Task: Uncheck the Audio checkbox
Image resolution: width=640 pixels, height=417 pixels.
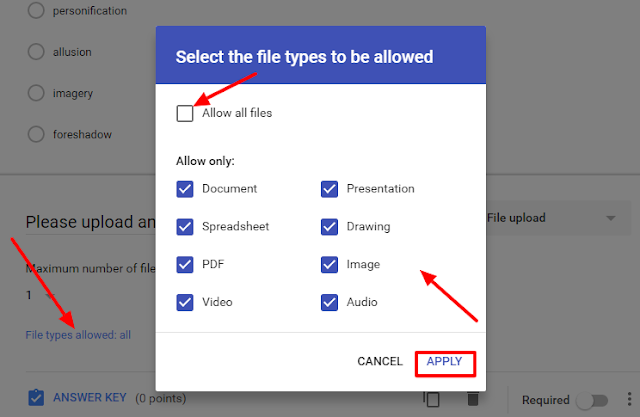Action: pyautogui.click(x=330, y=302)
